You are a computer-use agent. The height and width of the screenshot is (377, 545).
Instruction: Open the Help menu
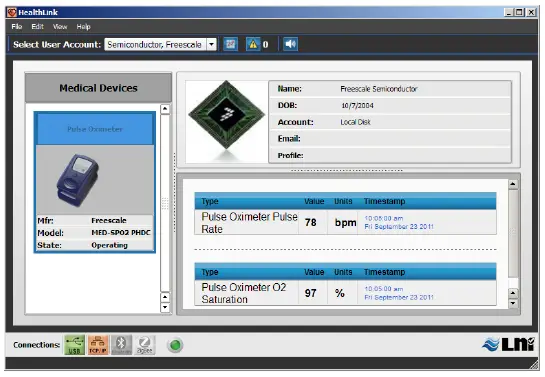[x=83, y=26]
